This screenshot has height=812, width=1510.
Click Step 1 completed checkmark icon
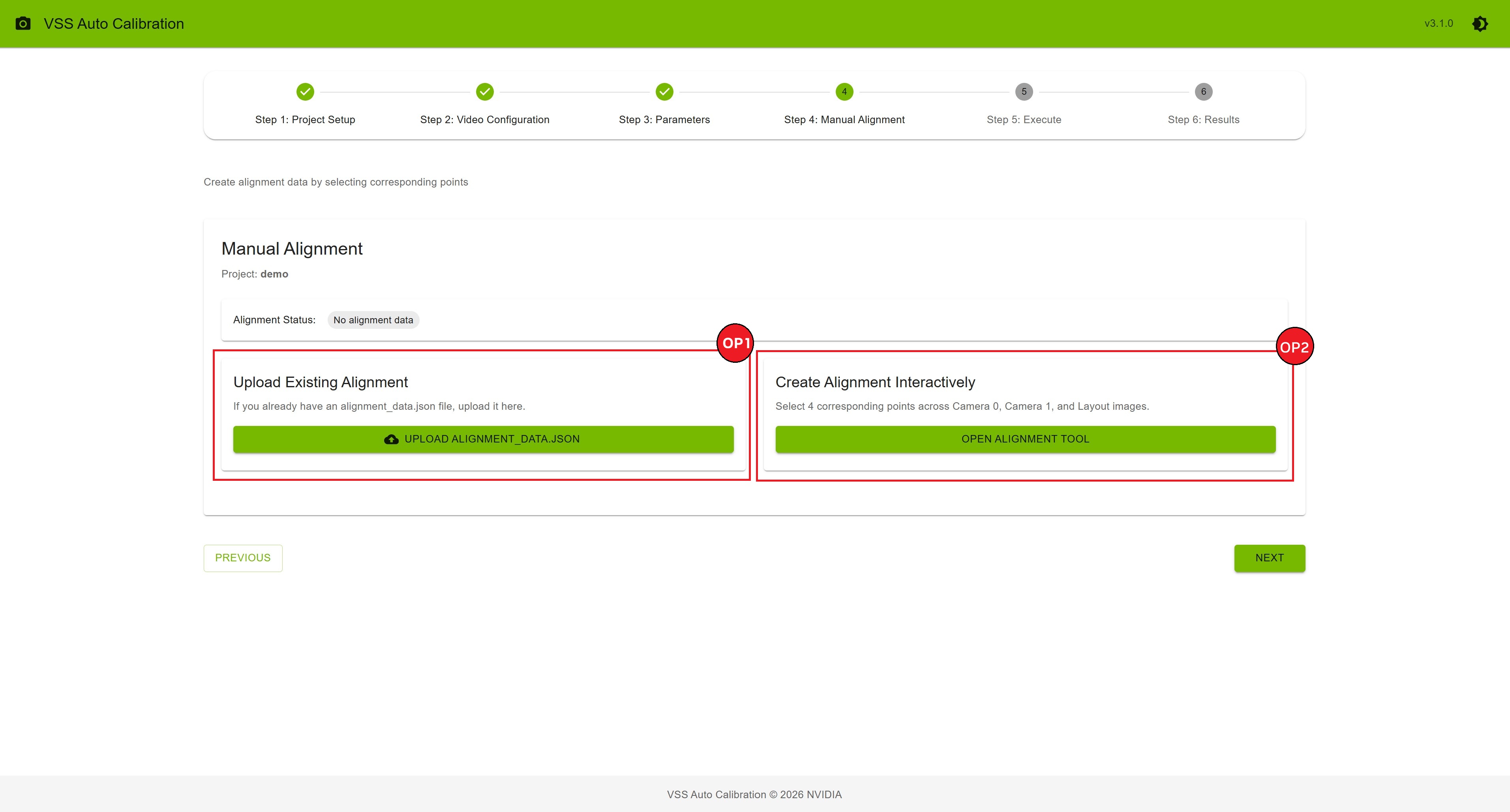point(305,92)
